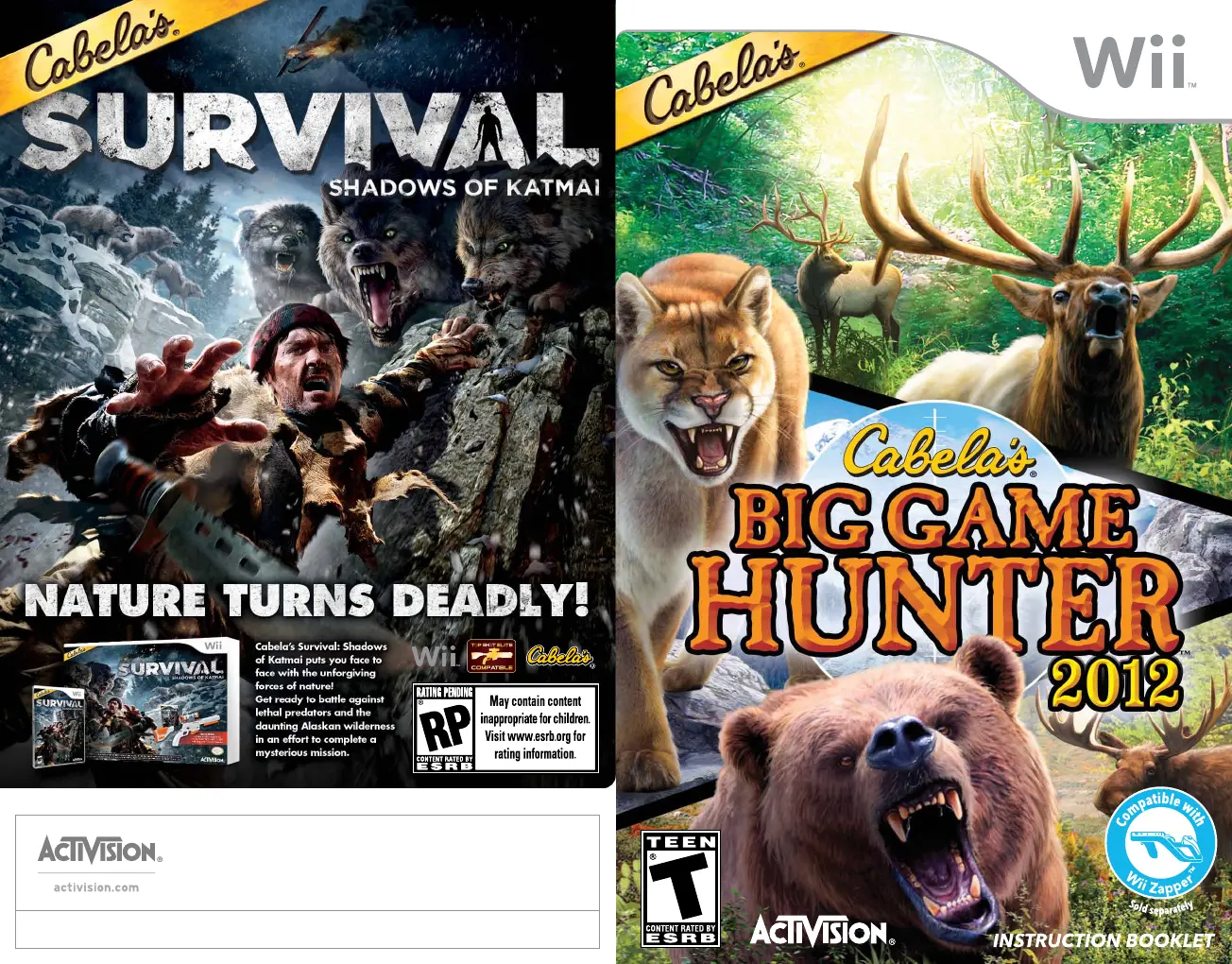The image size is (1232, 964).
Task: Click the RP Rating Pending ESRB icon
Action: tap(444, 729)
